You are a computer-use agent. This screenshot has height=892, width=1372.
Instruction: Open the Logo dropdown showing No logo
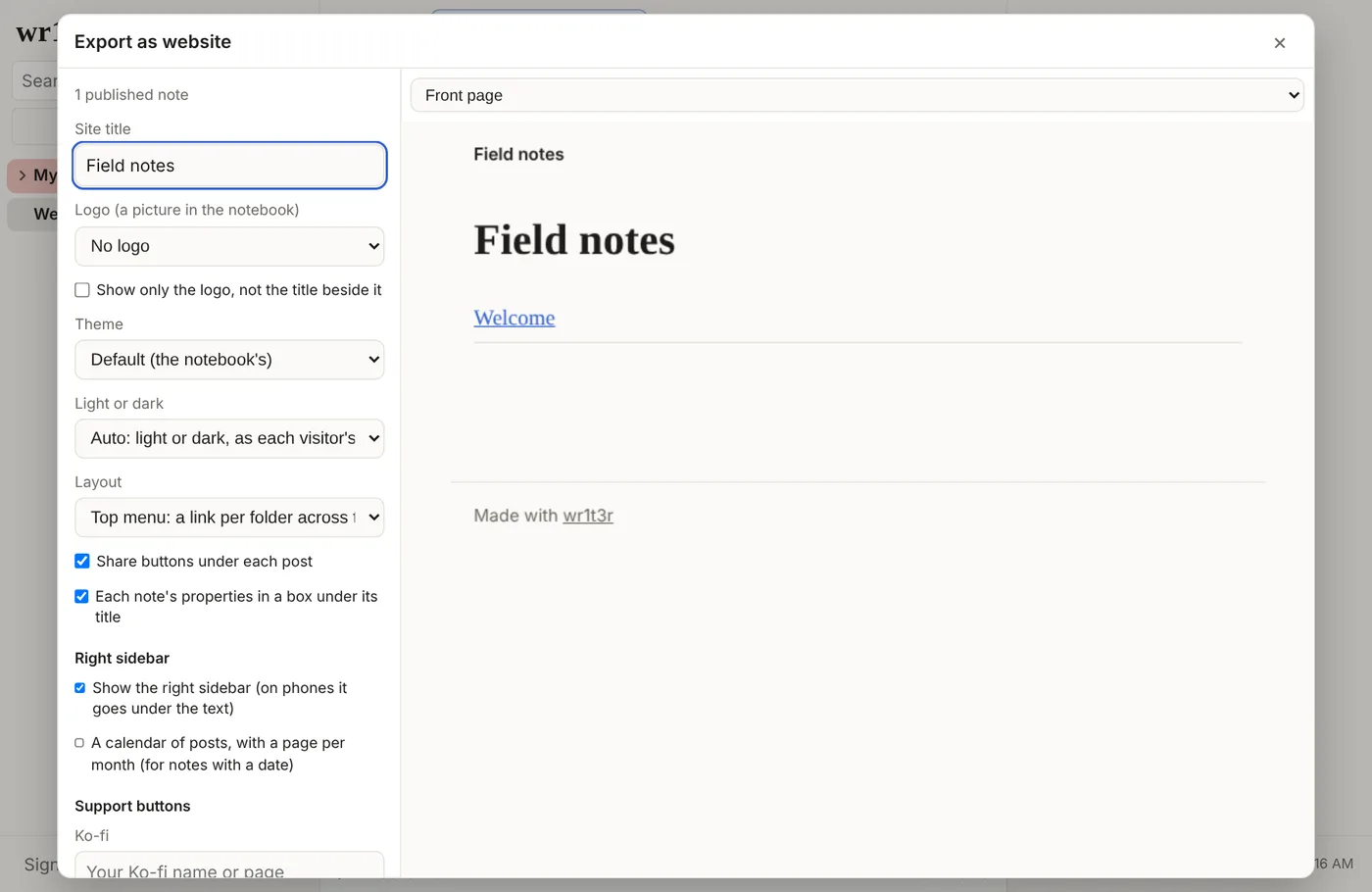click(x=229, y=246)
